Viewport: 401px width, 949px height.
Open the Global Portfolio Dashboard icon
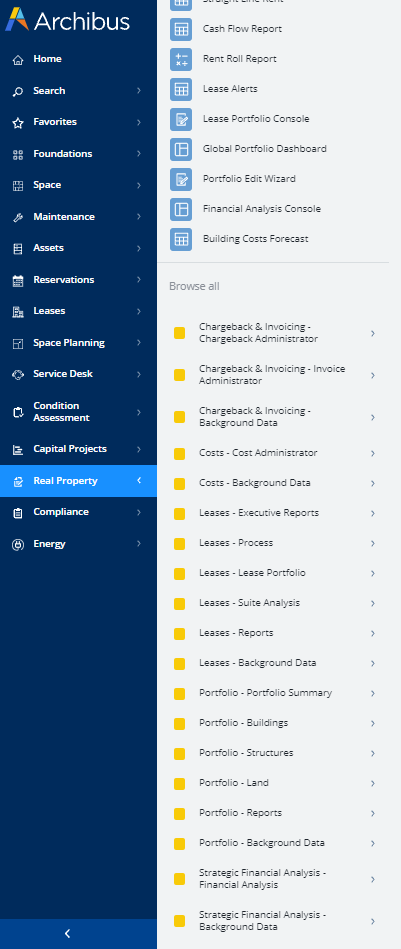(x=181, y=149)
